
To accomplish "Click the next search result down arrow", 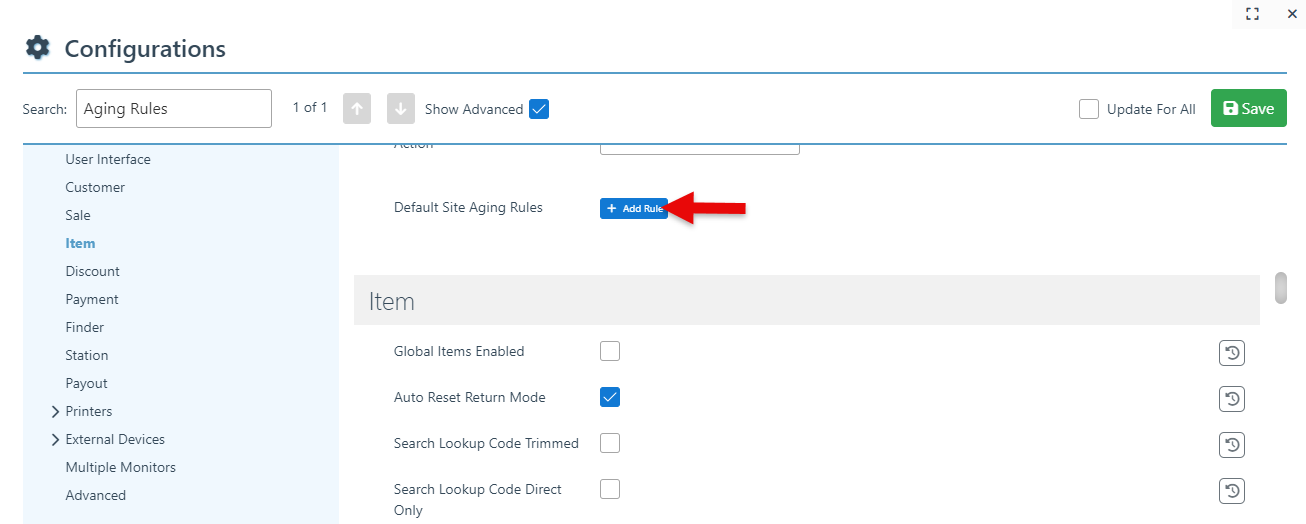I will tap(400, 109).
